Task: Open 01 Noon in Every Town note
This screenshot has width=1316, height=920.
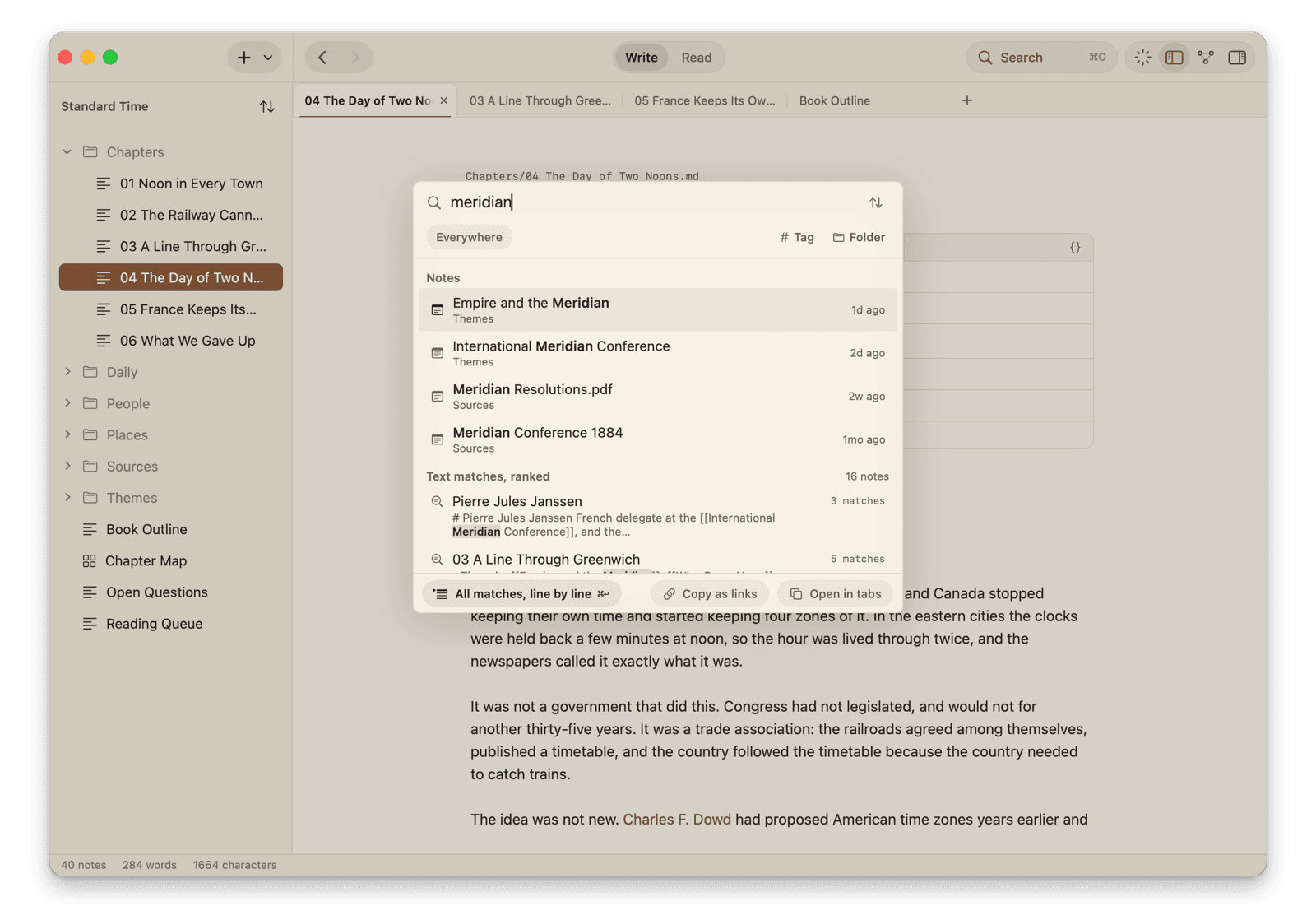Action: click(x=171, y=184)
